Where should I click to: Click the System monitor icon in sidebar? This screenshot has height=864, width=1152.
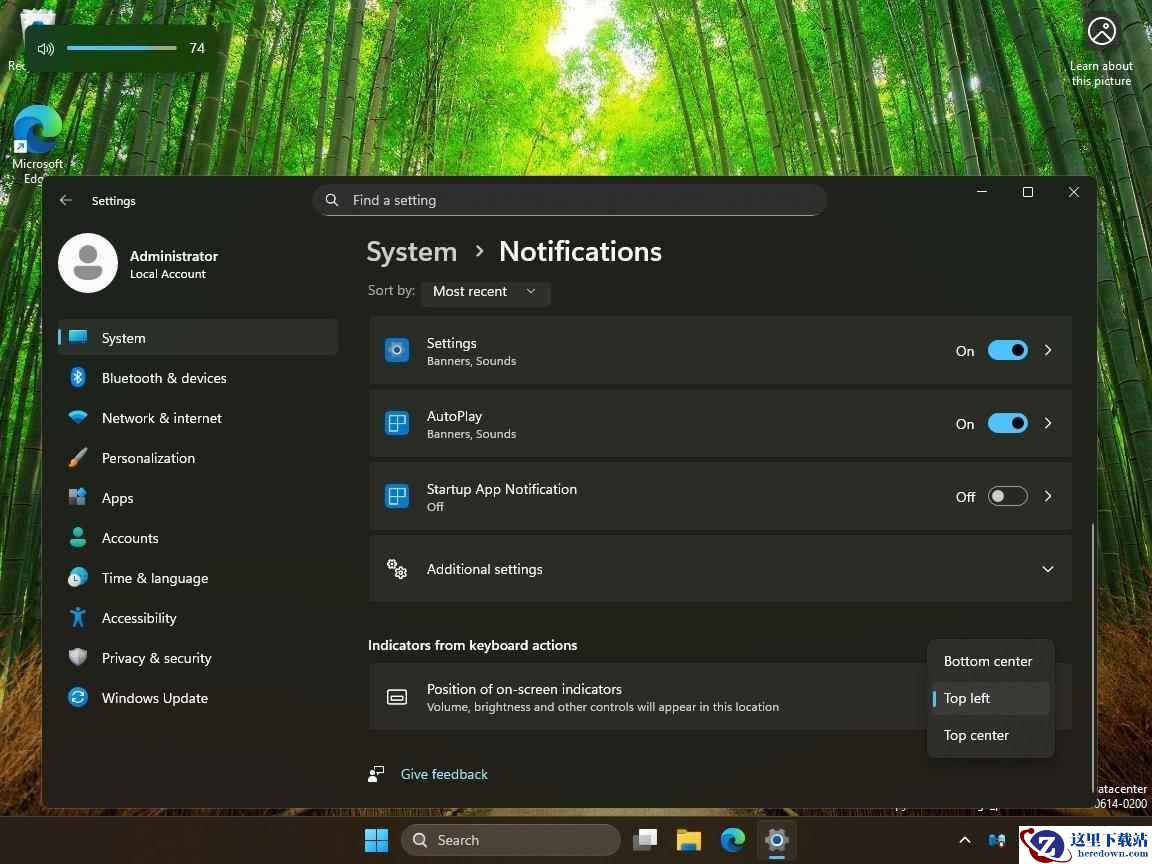[x=78, y=337]
